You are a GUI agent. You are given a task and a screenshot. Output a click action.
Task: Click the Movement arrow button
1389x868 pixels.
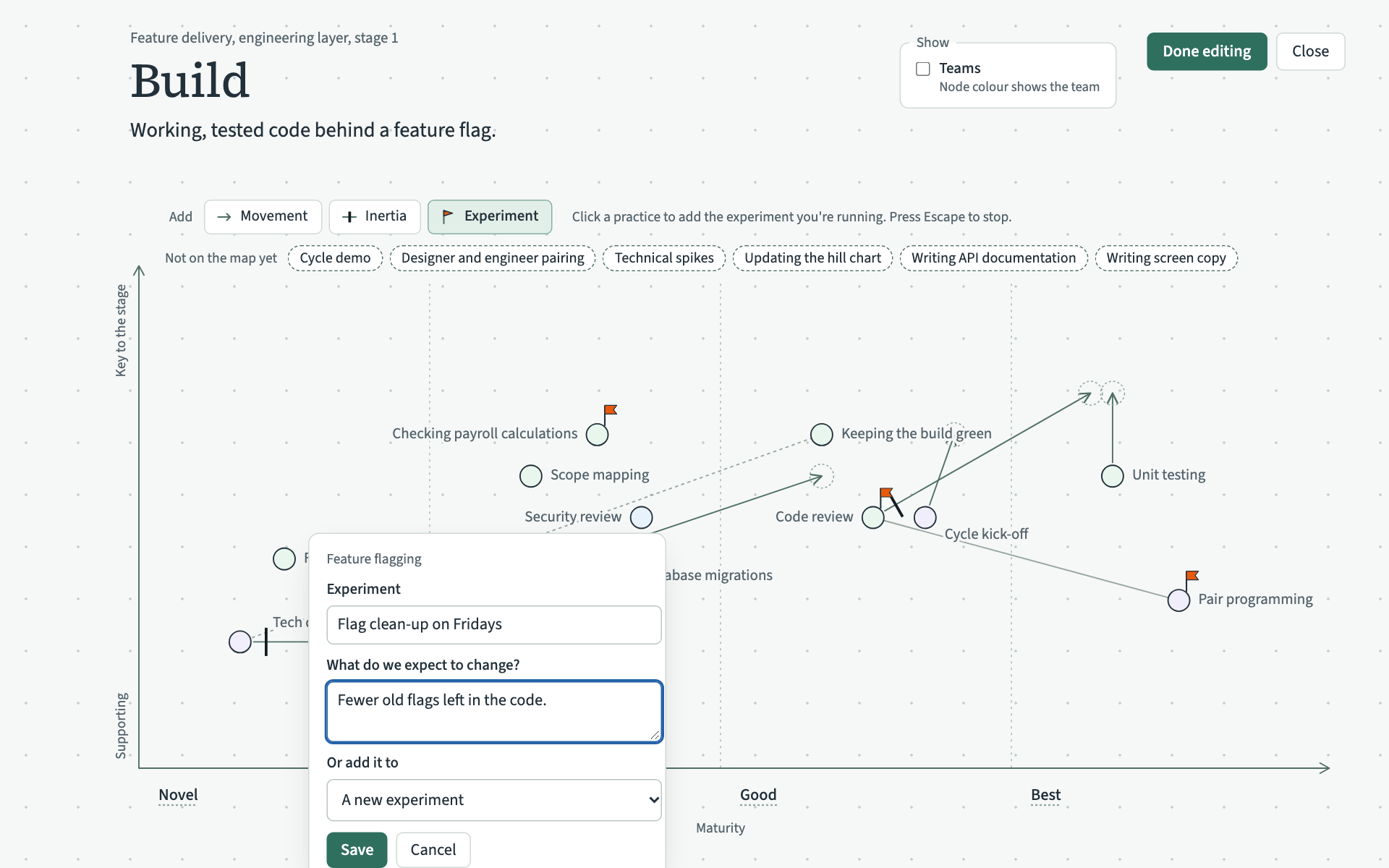point(263,216)
